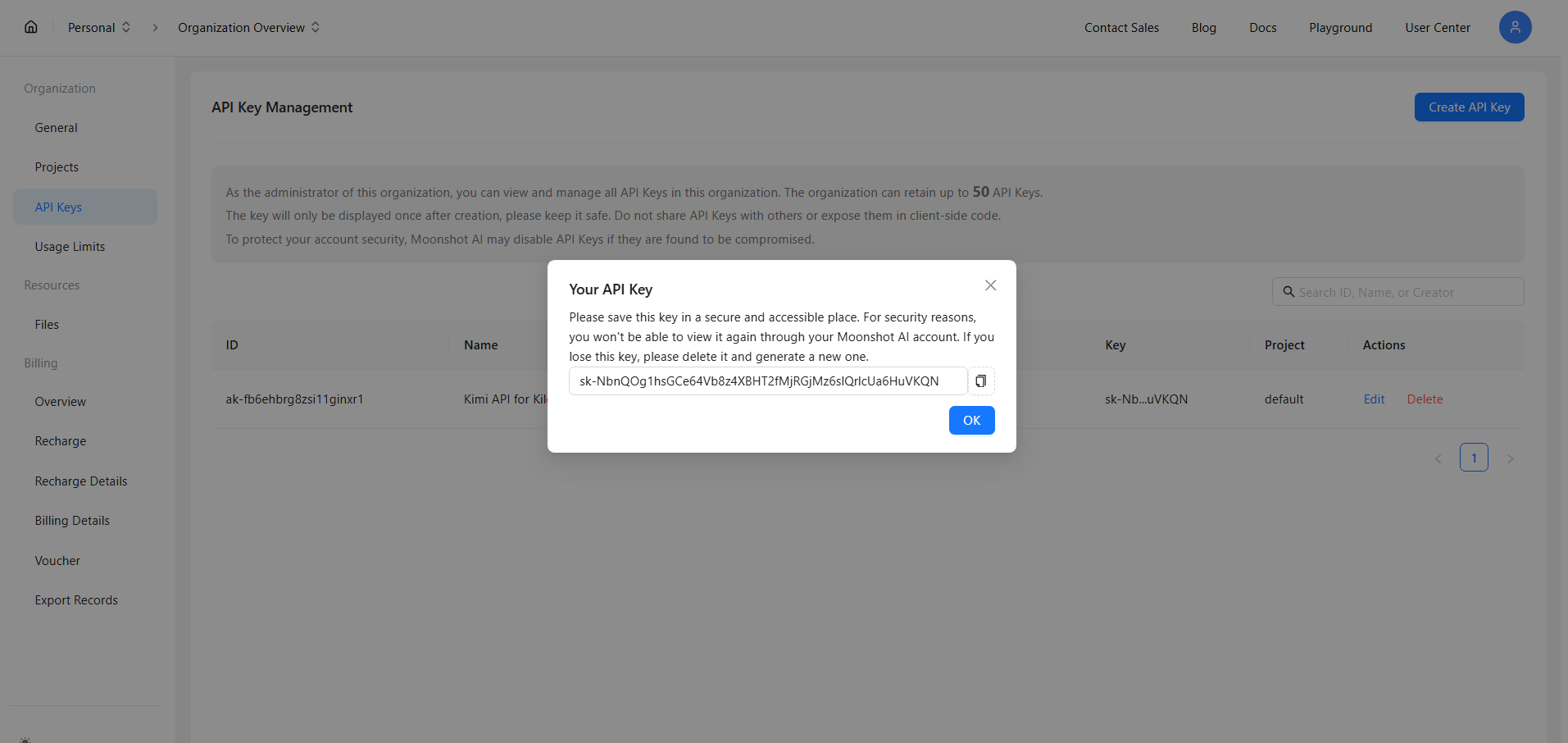
Task: Focus the Search ID, Name, or Creator field
Action: click(1398, 292)
